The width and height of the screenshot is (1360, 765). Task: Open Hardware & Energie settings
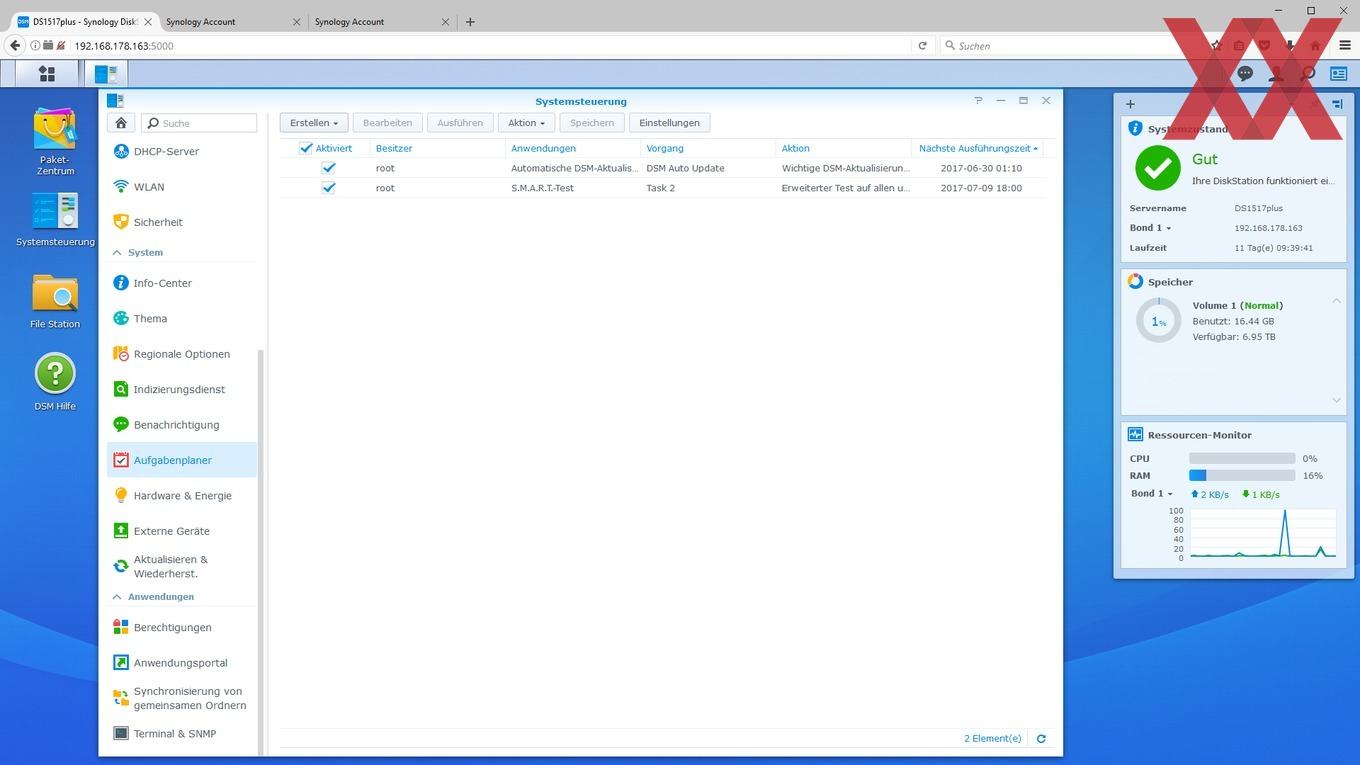point(181,496)
